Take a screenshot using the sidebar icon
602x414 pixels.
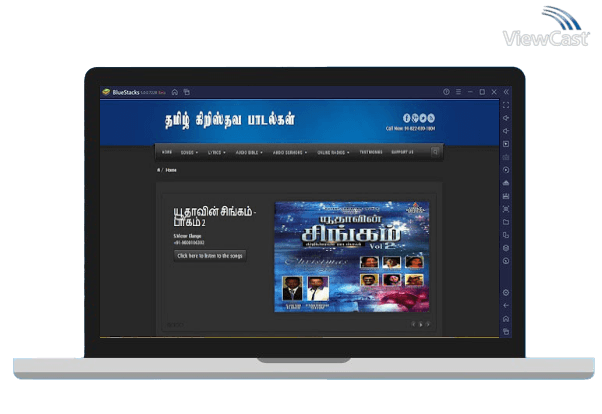coord(506,209)
